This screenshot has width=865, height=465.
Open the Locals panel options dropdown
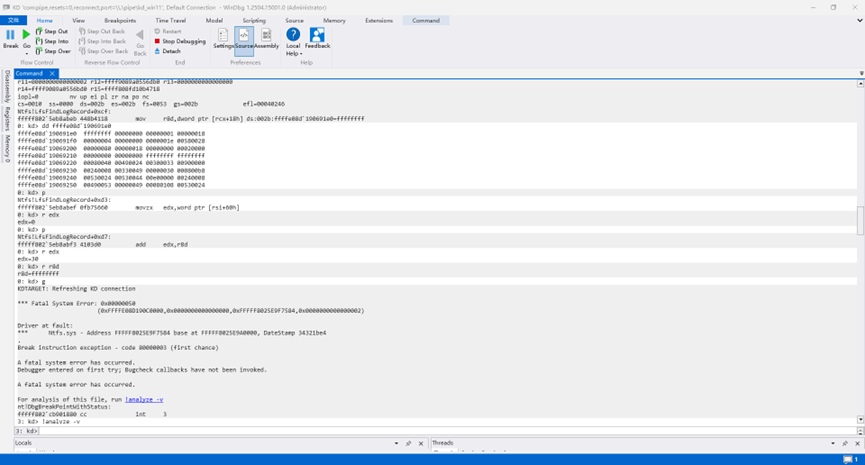pos(396,443)
